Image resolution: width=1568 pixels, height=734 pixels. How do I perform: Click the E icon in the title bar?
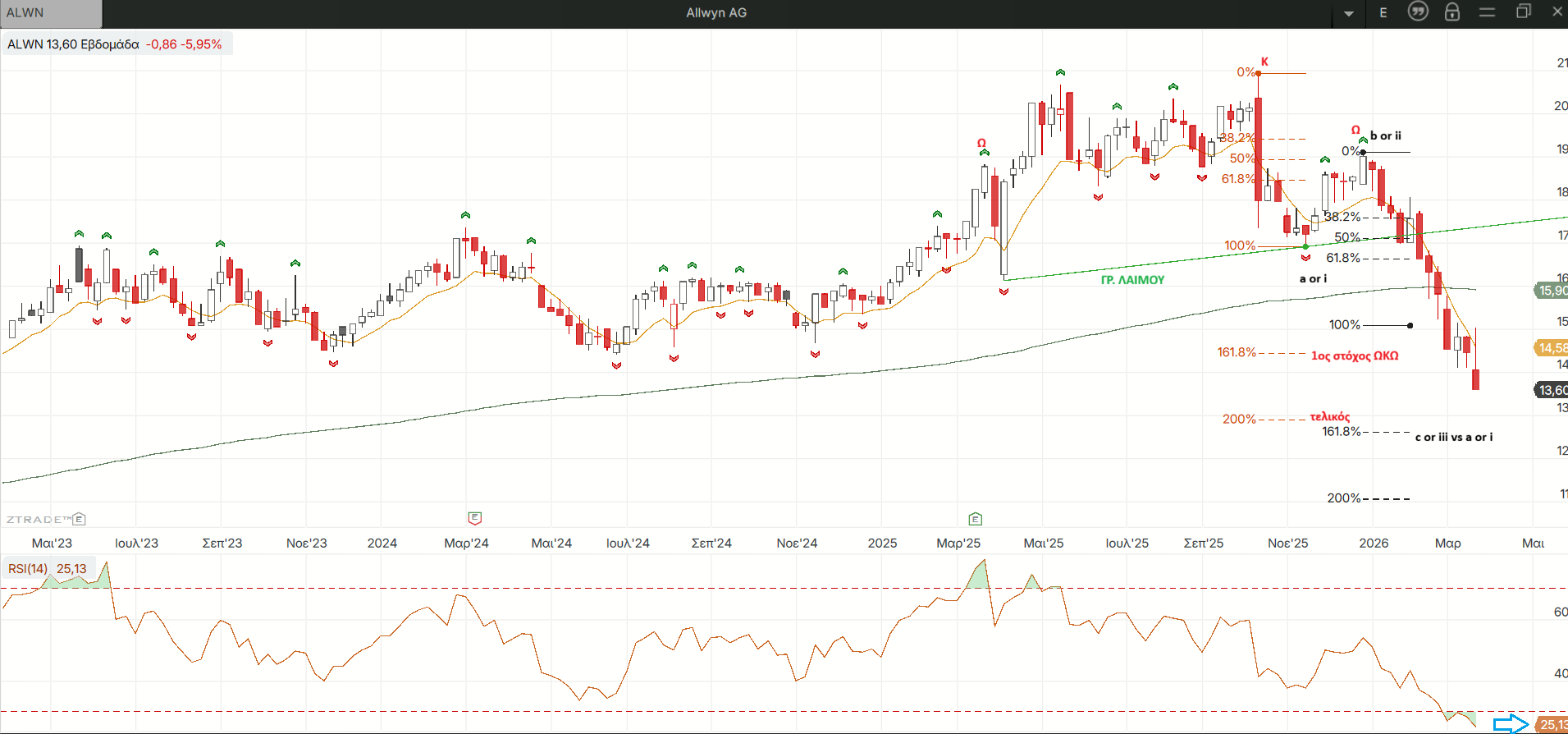(1383, 12)
